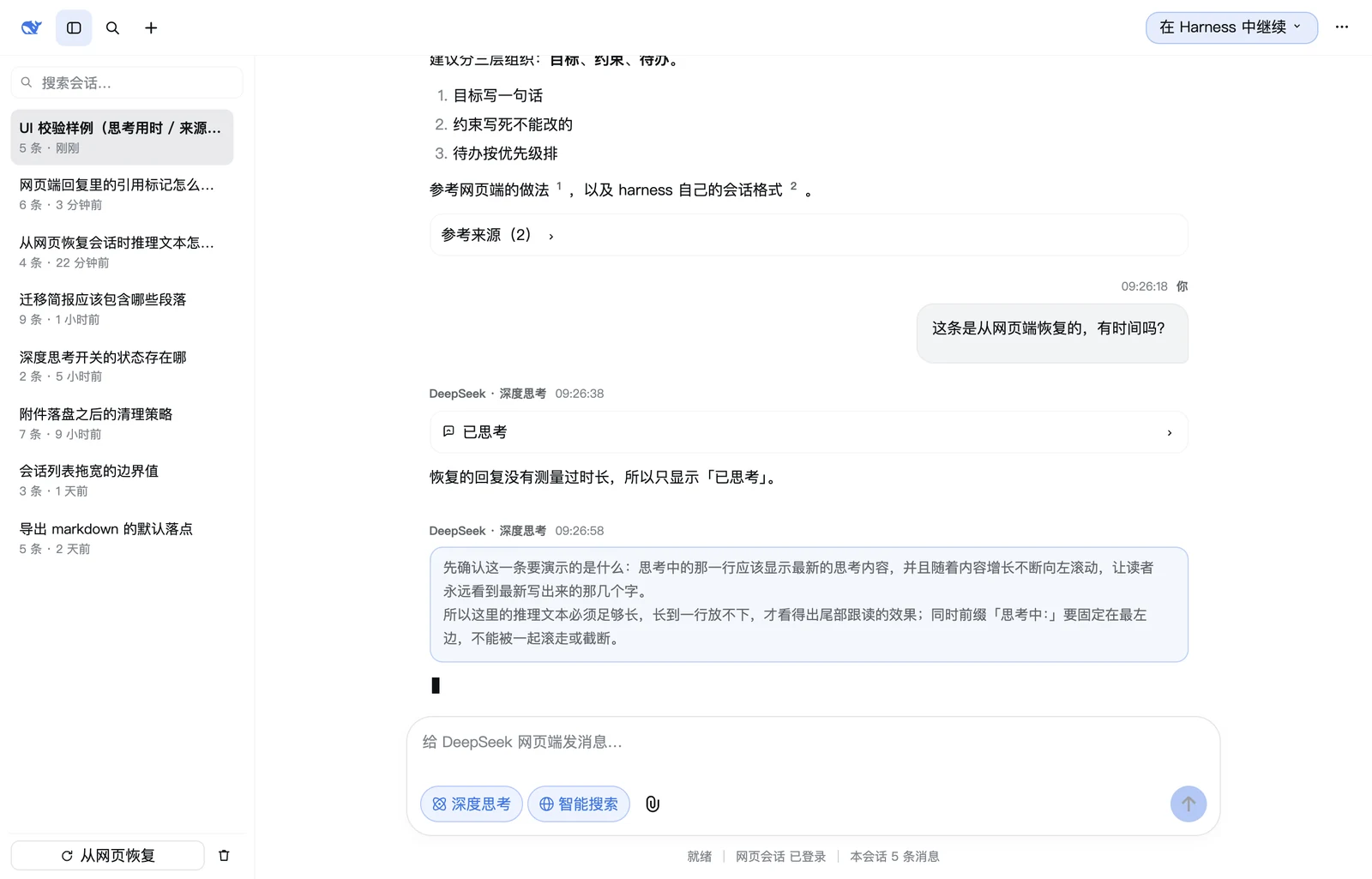This screenshot has height=879, width=1372.
Task: Open conversation 从网页恢复会话时推理文本怎
Action: point(122,252)
